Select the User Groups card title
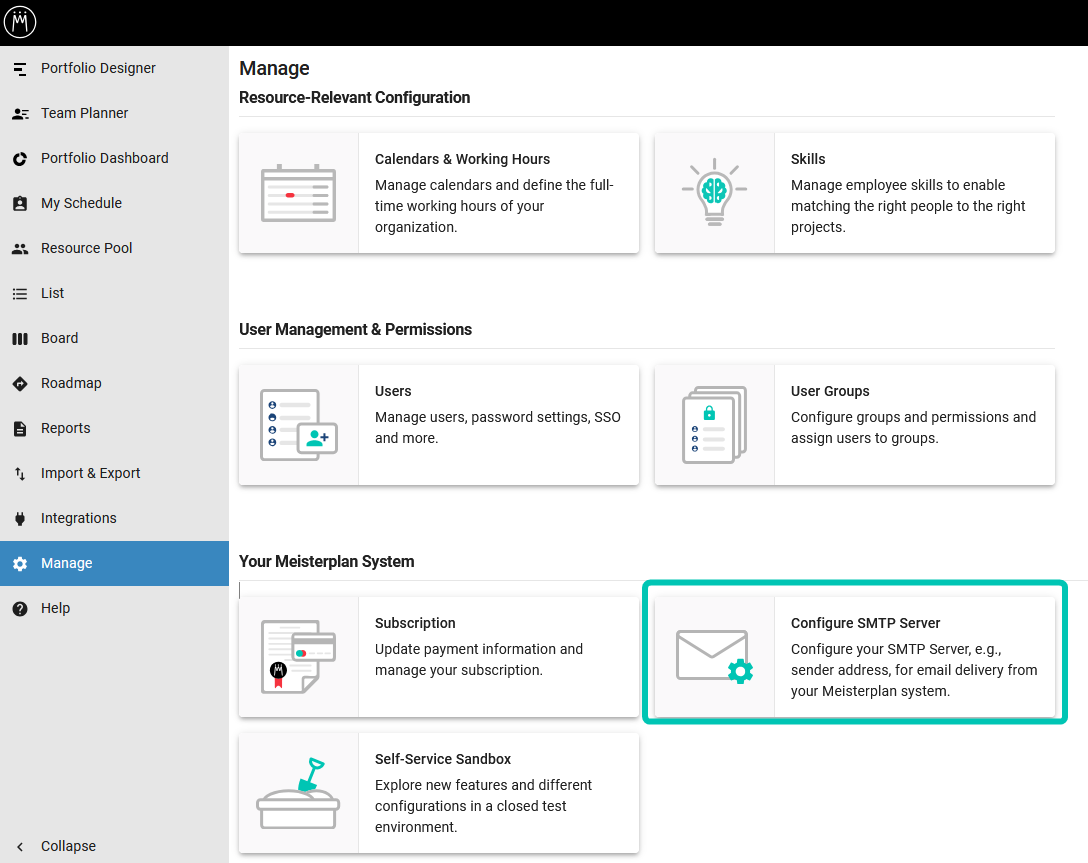 [830, 391]
